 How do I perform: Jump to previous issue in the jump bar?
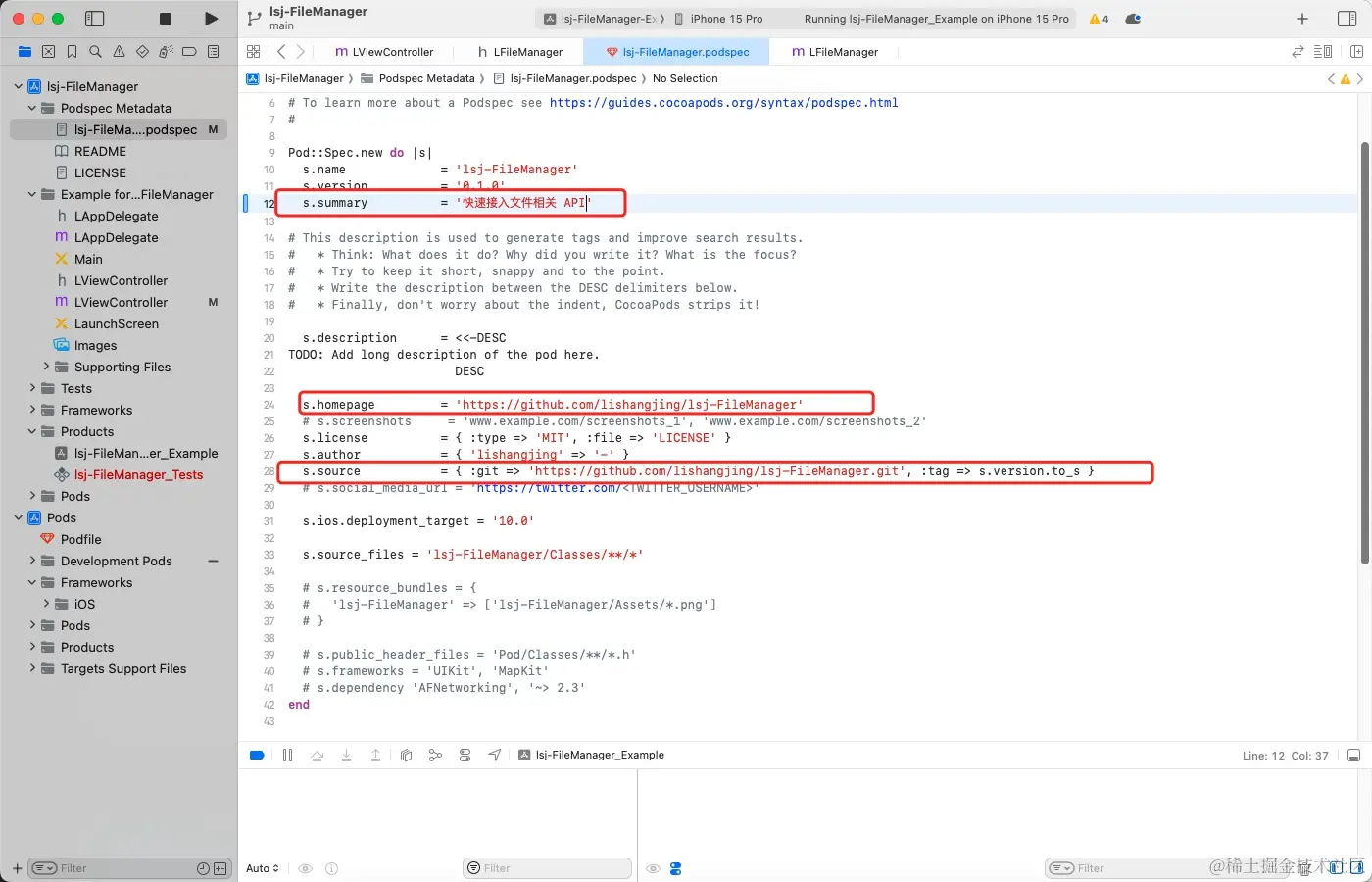[1331, 78]
